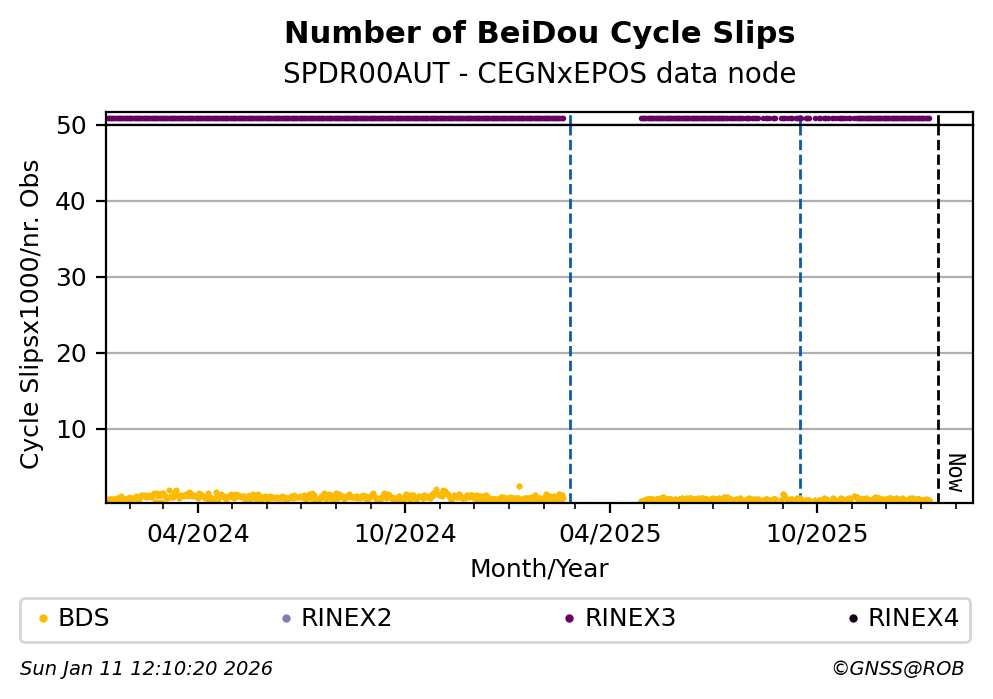
Task: Click the yellow BDS legend marker
Action: (43, 619)
